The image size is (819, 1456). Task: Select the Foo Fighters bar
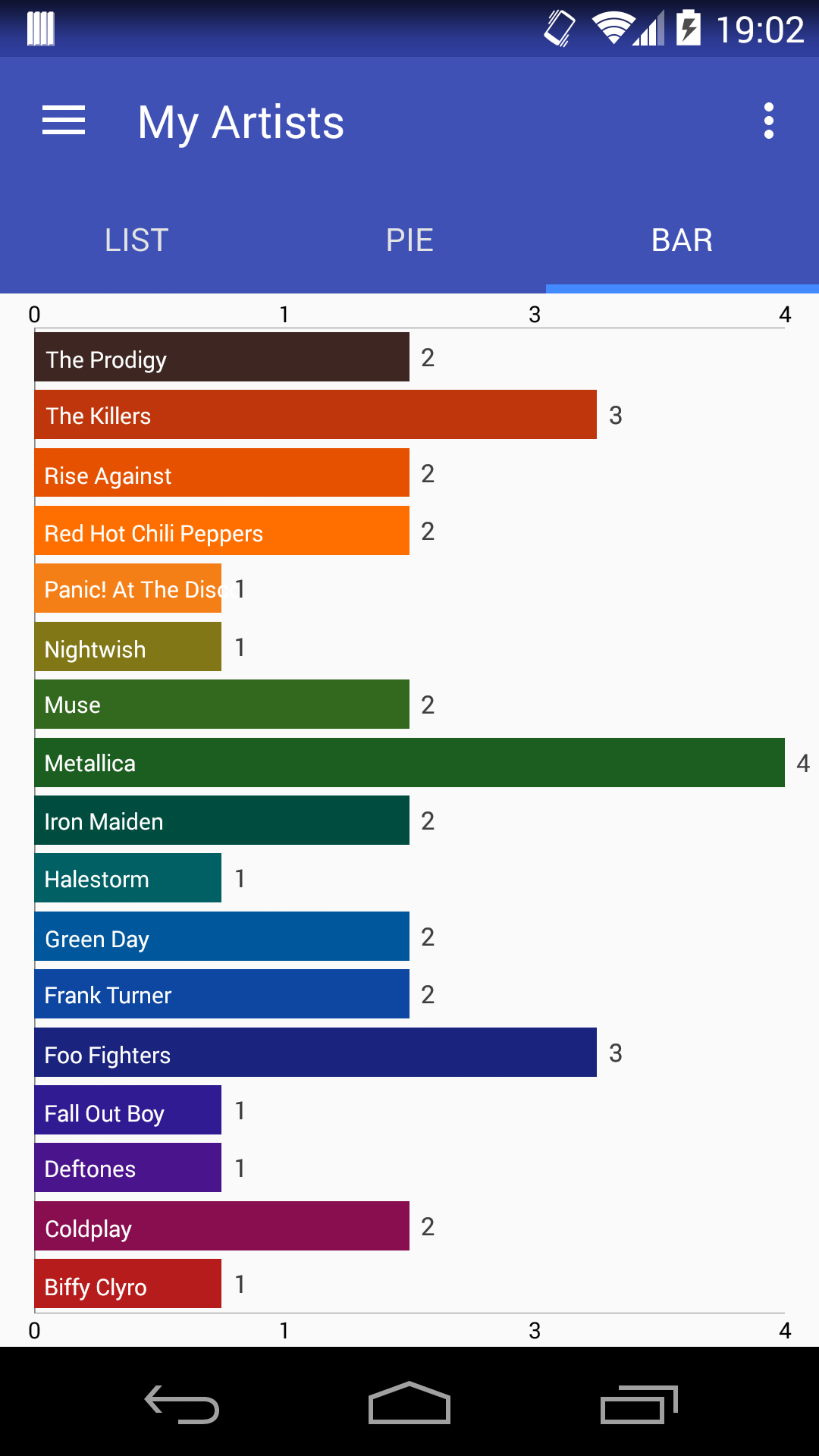(315, 1053)
